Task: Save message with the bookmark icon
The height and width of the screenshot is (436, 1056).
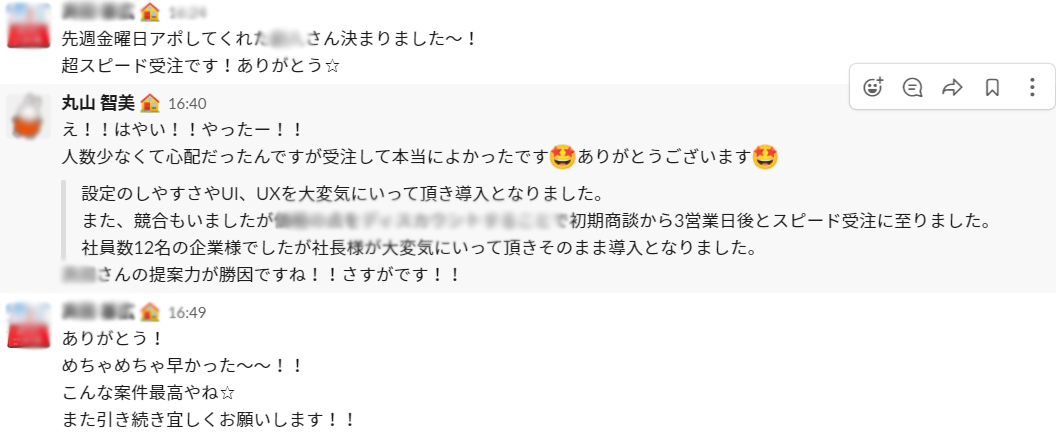Action: click(x=992, y=87)
